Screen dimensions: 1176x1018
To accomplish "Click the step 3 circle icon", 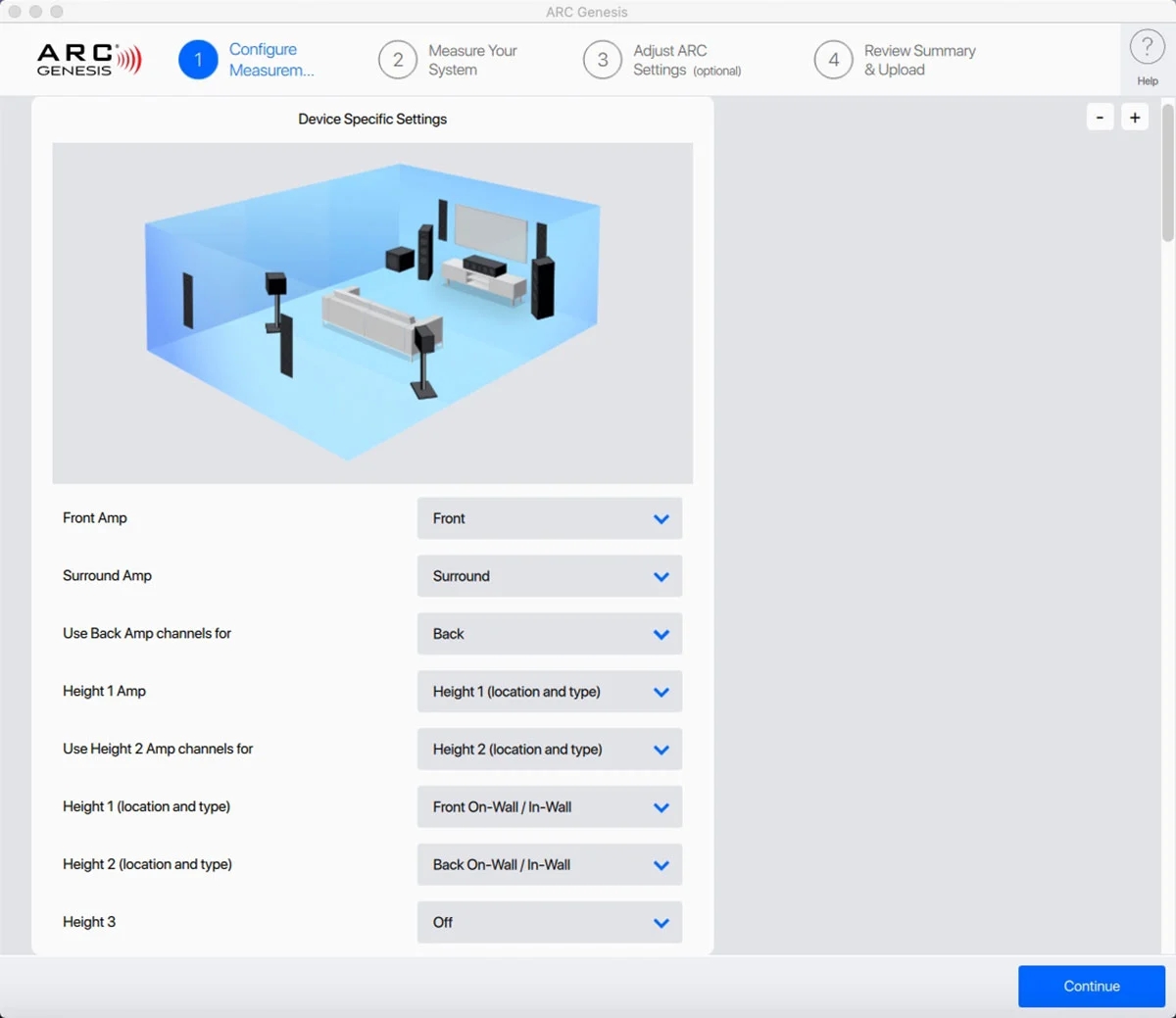I will 603,60.
